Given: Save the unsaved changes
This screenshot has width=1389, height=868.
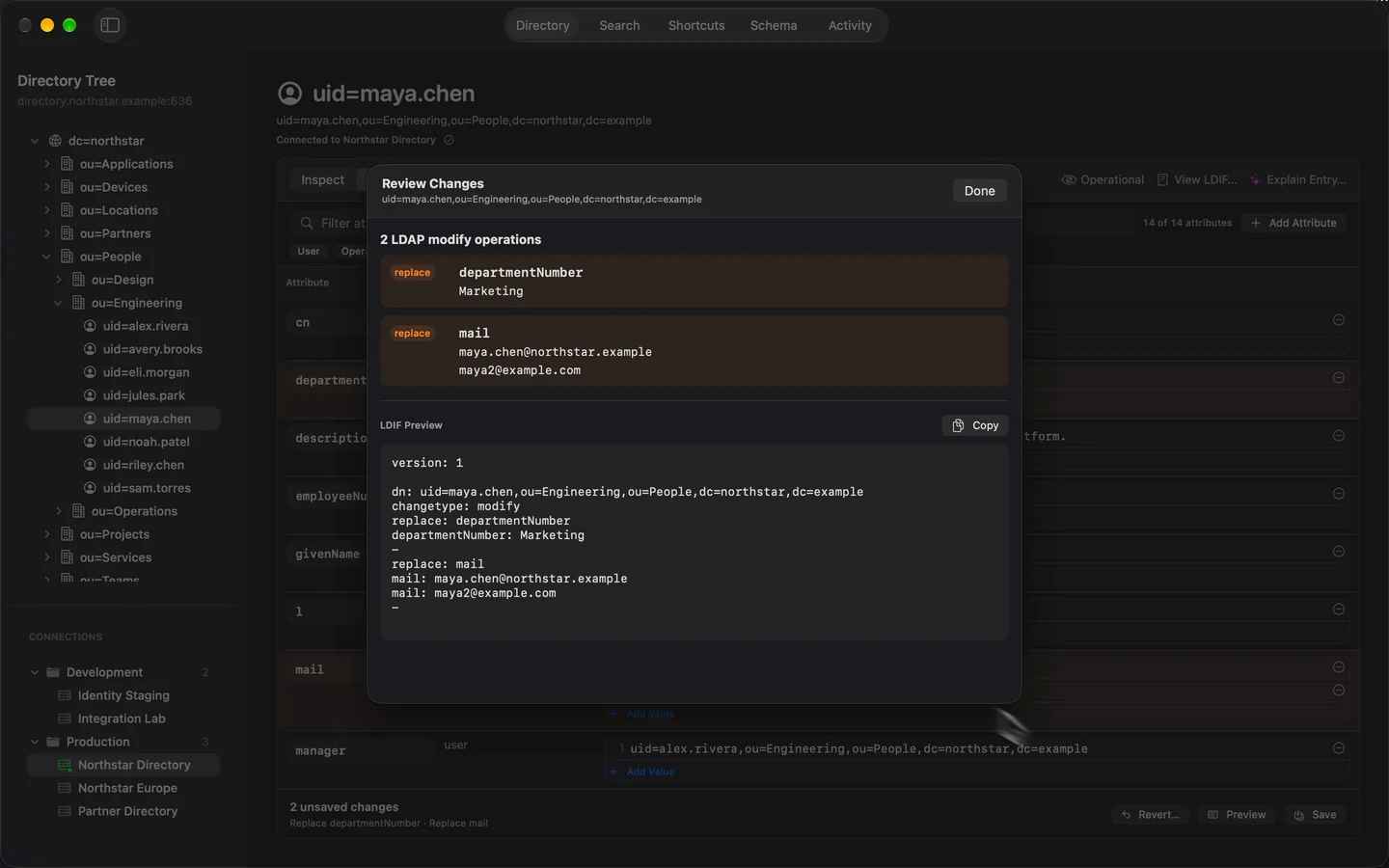Looking at the screenshot, I should click(x=1316, y=815).
